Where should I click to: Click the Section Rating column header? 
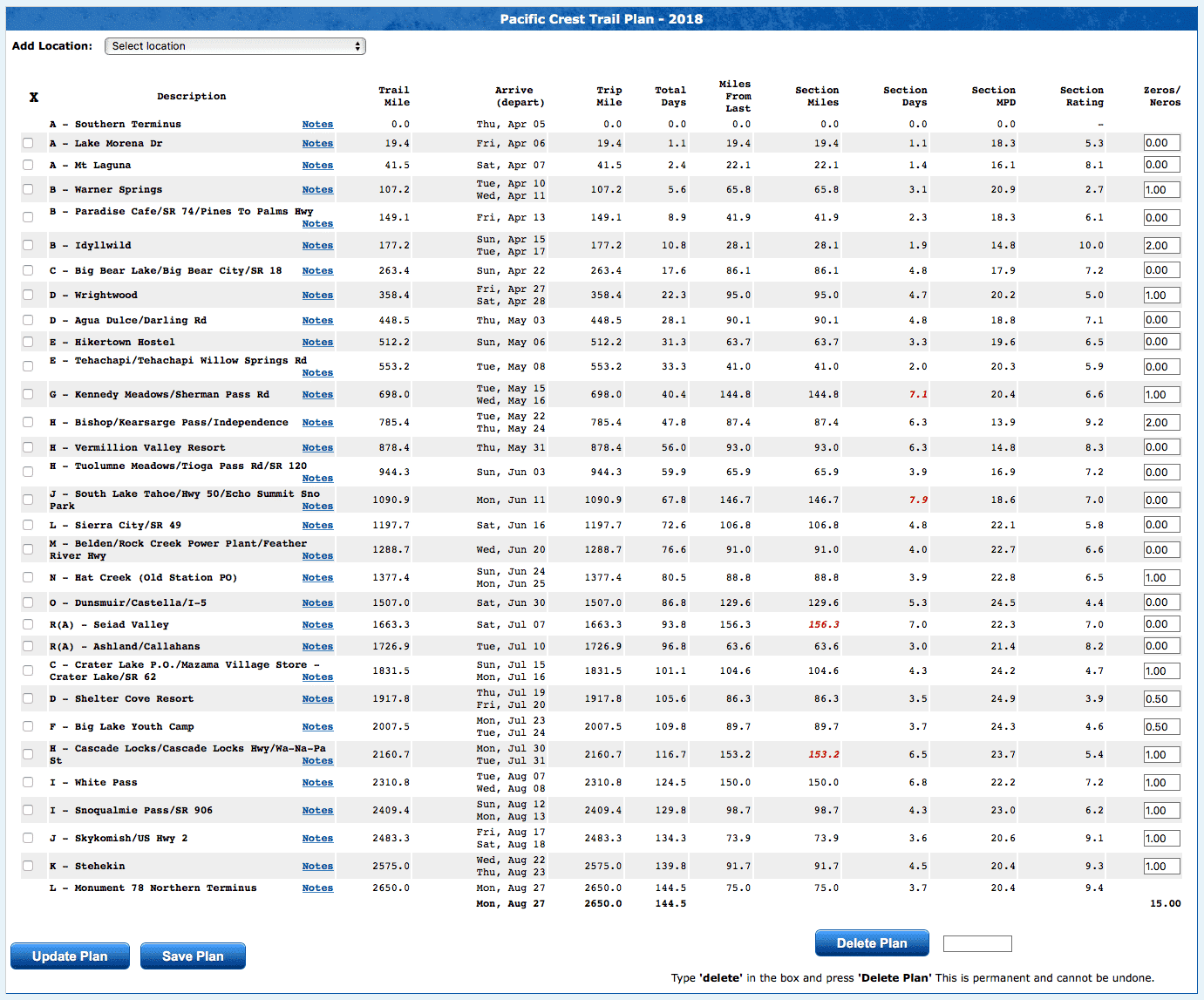[1082, 96]
